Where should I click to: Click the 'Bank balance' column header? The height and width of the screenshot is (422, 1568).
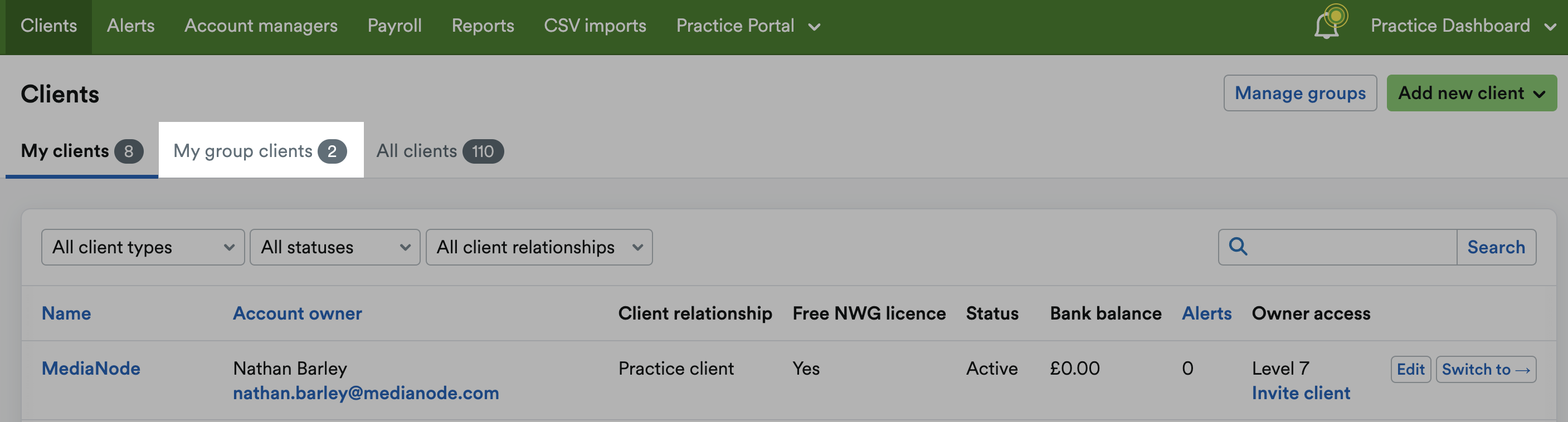(1106, 313)
